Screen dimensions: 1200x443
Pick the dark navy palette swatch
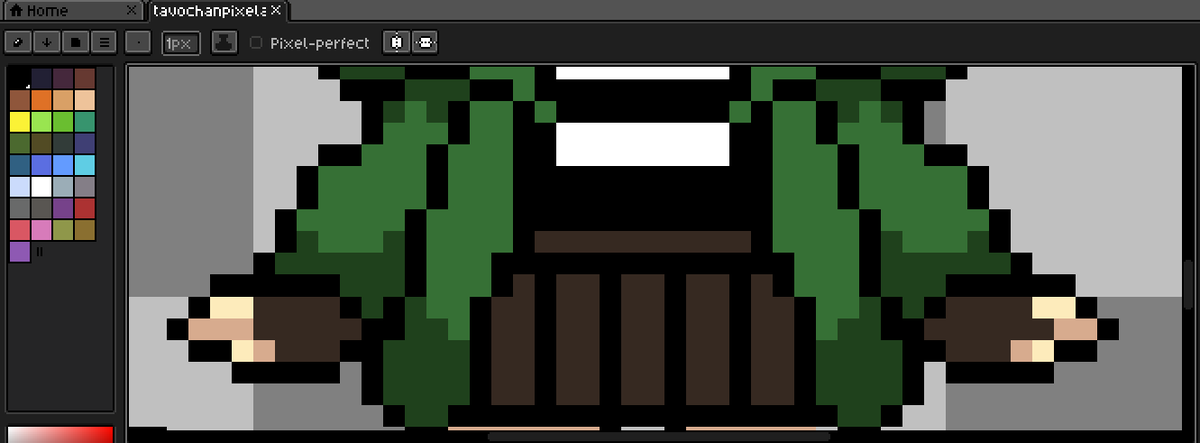(41, 78)
